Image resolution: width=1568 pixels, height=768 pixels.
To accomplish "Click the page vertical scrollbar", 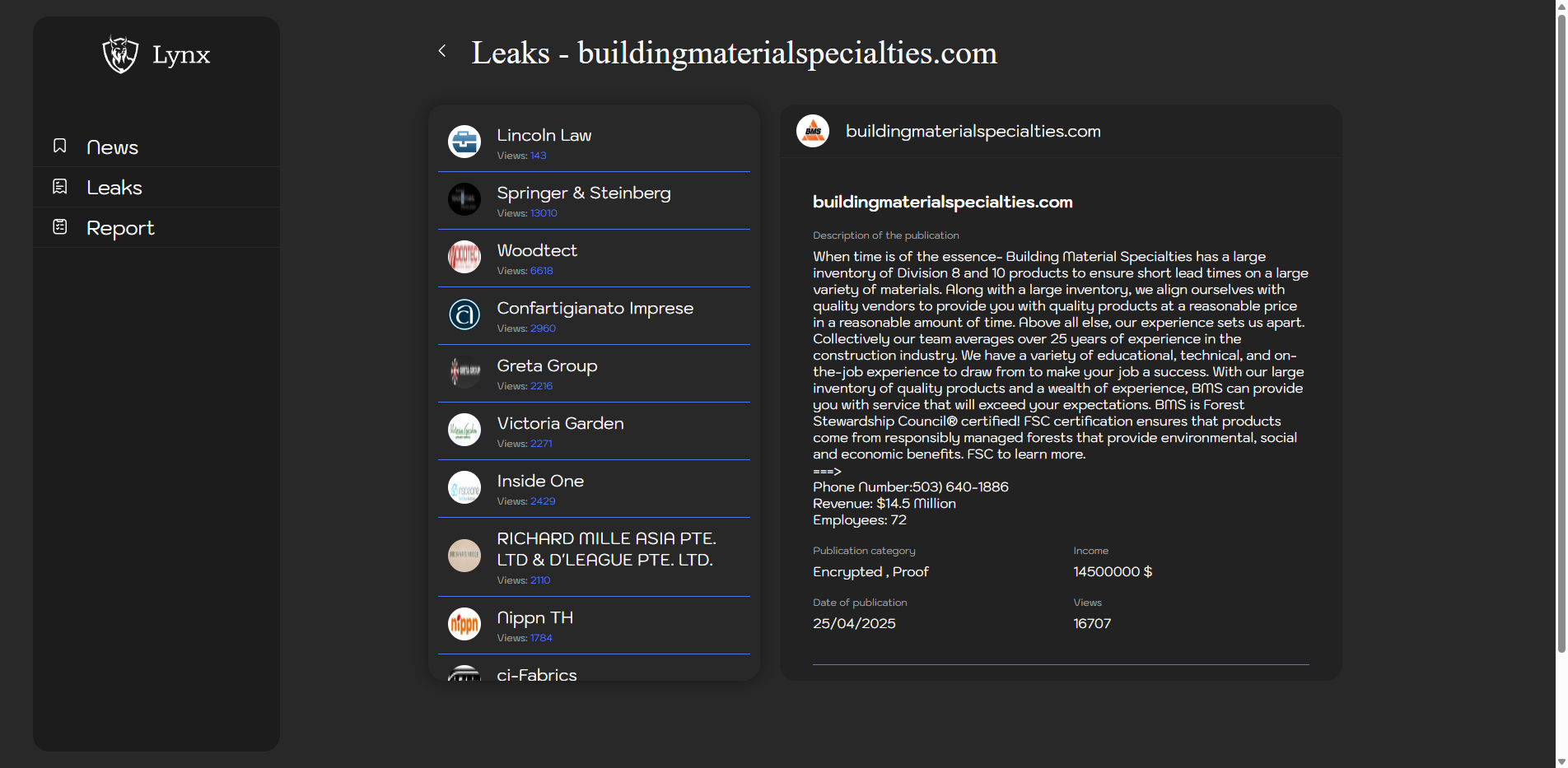I will pyautogui.click(x=1561, y=329).
